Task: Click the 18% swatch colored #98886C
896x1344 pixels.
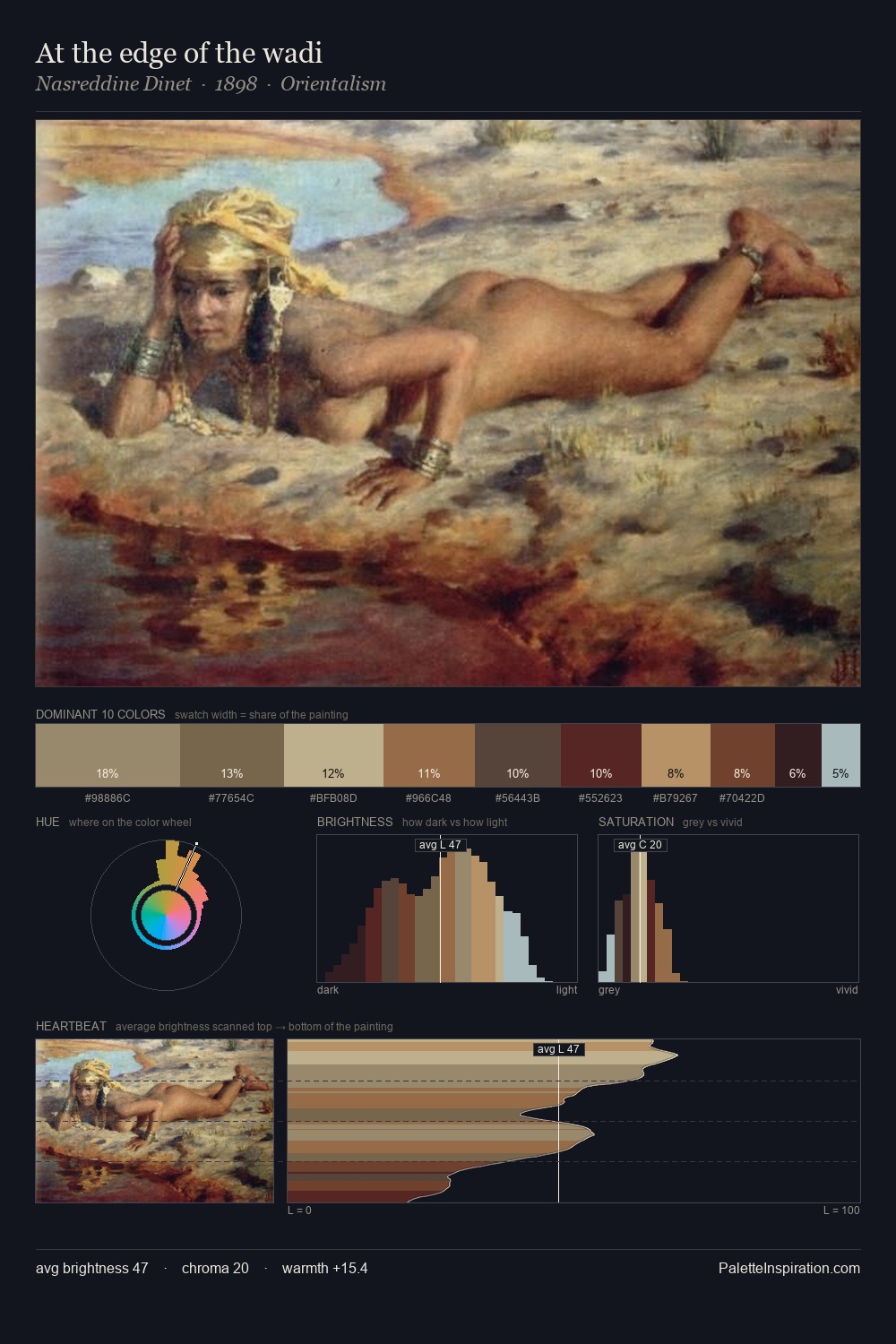Action: 108,755
